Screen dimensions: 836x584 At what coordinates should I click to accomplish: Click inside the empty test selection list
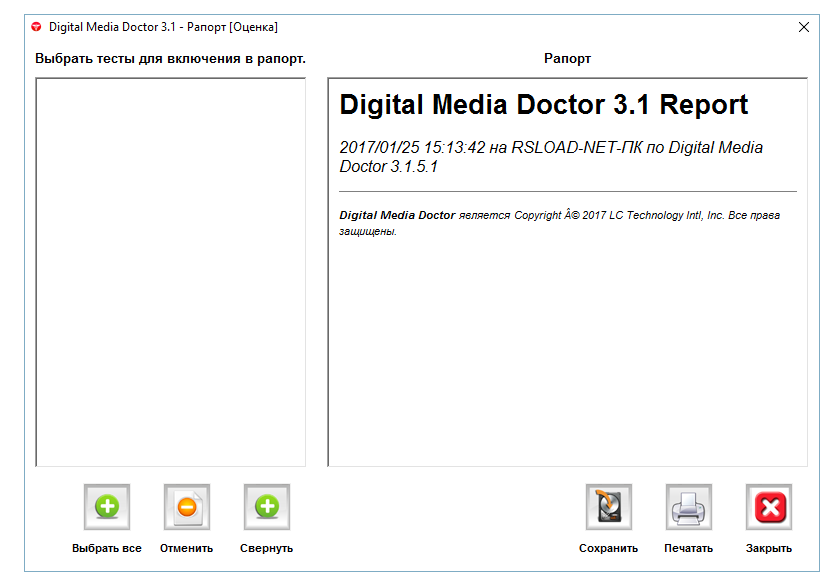coord(171,272)
